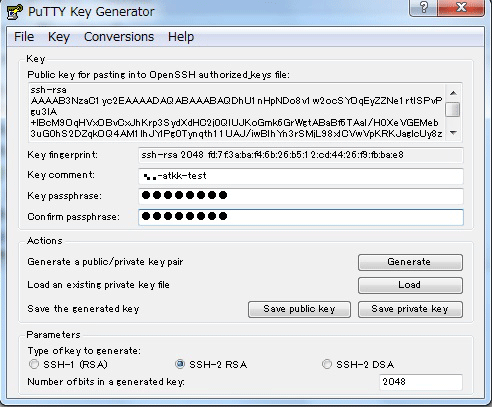The image size is (492, 407).
Task: Click Save public key button
Action: point(299,309)
